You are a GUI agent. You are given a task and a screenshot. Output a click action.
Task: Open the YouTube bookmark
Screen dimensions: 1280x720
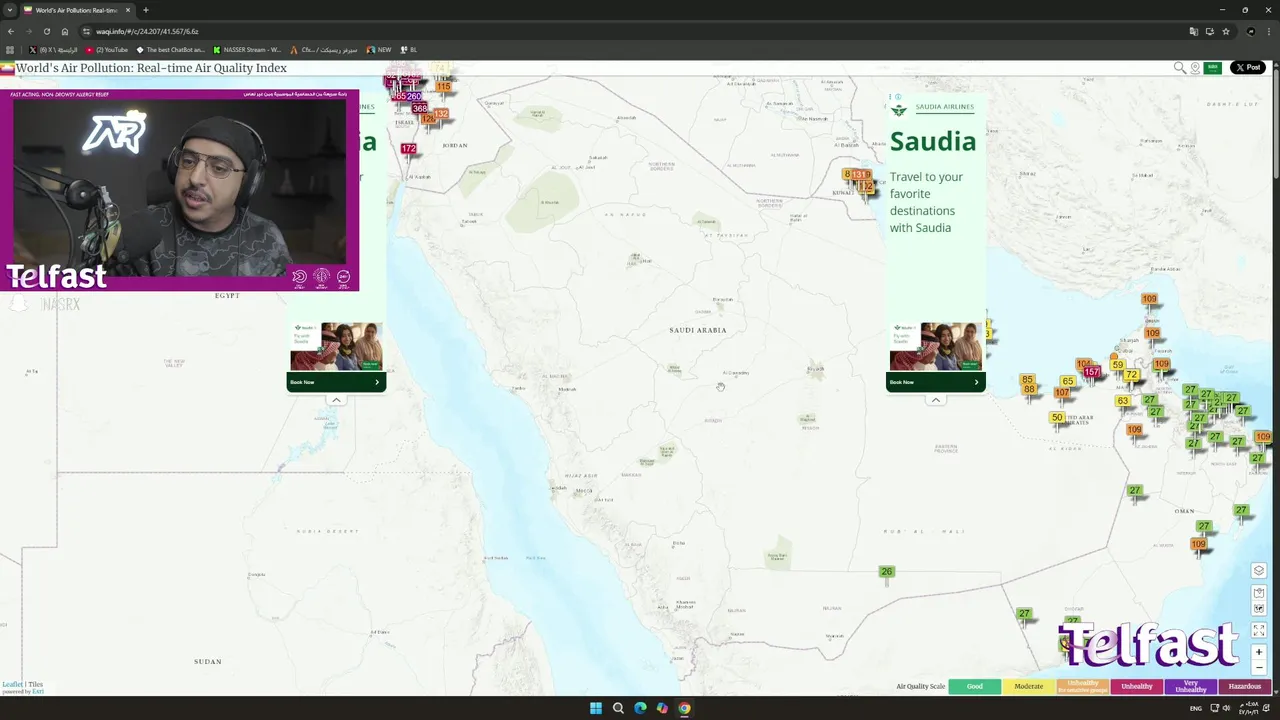point(107,49)
